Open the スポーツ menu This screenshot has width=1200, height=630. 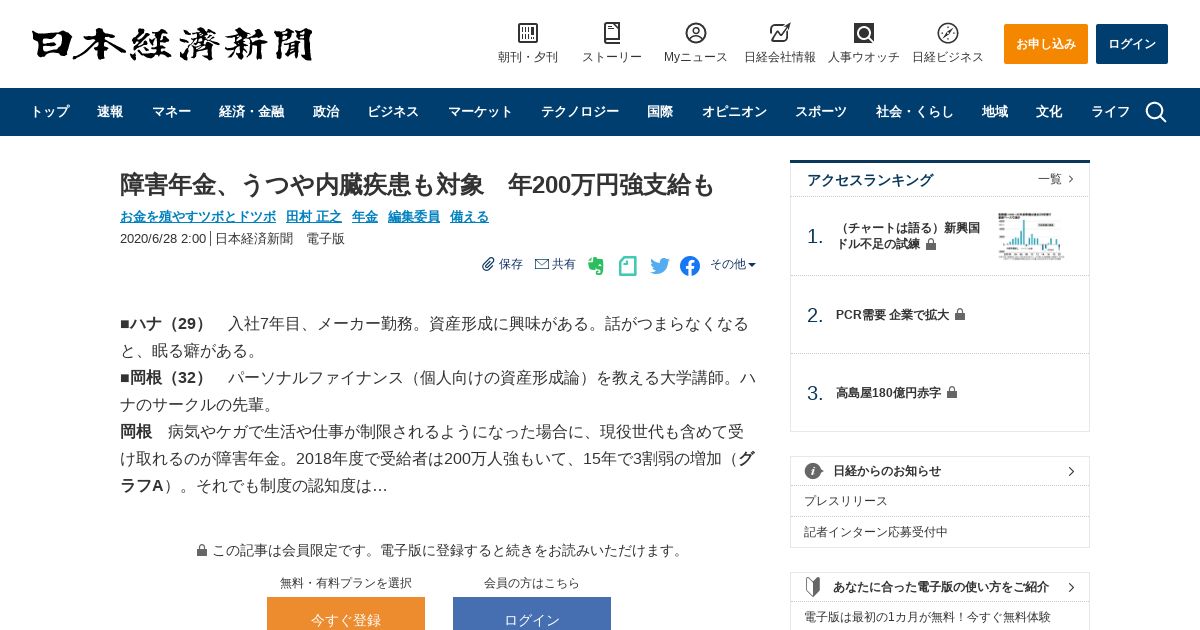(821, 112)
